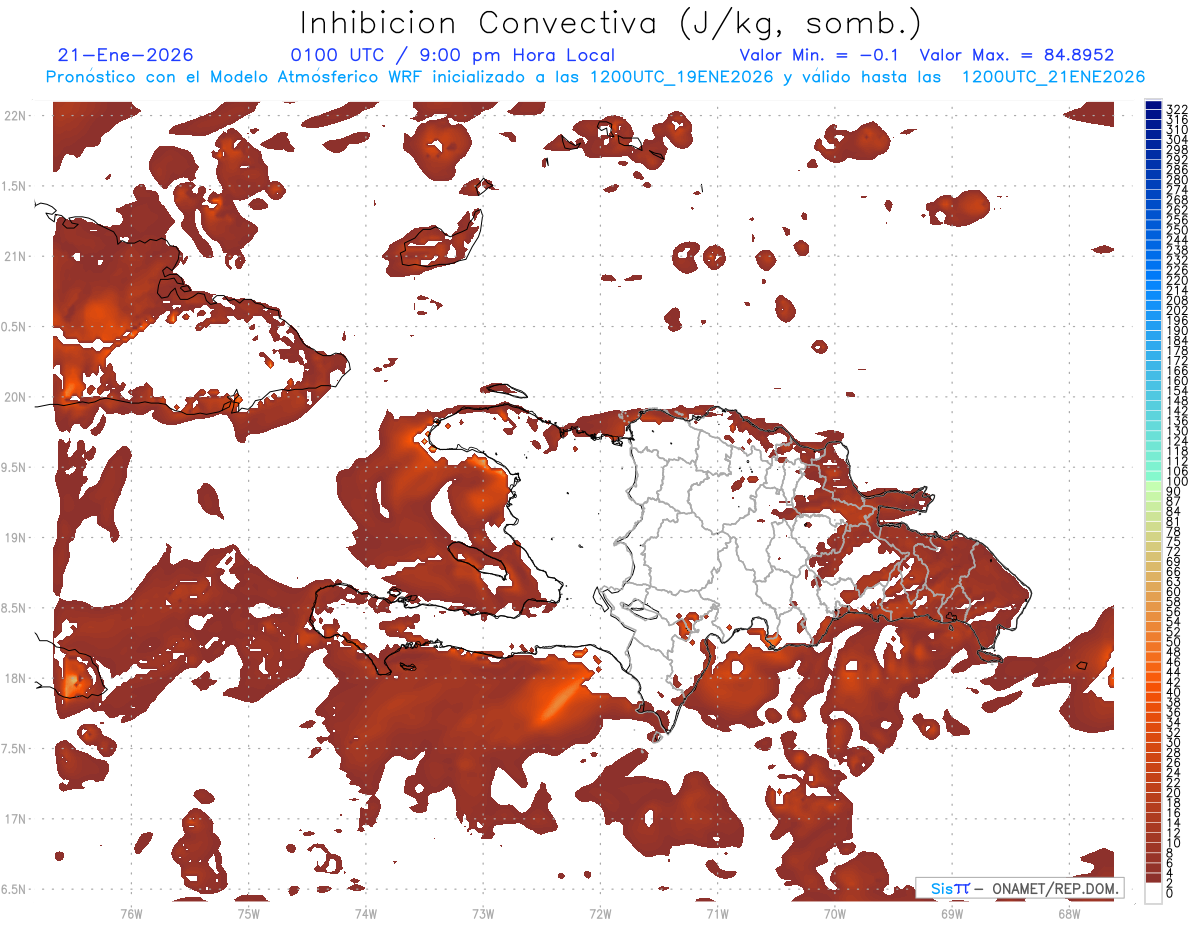1200x927 pixels.
Task: Click the '7.5N' latitude label
Action: tap(15, 749)
